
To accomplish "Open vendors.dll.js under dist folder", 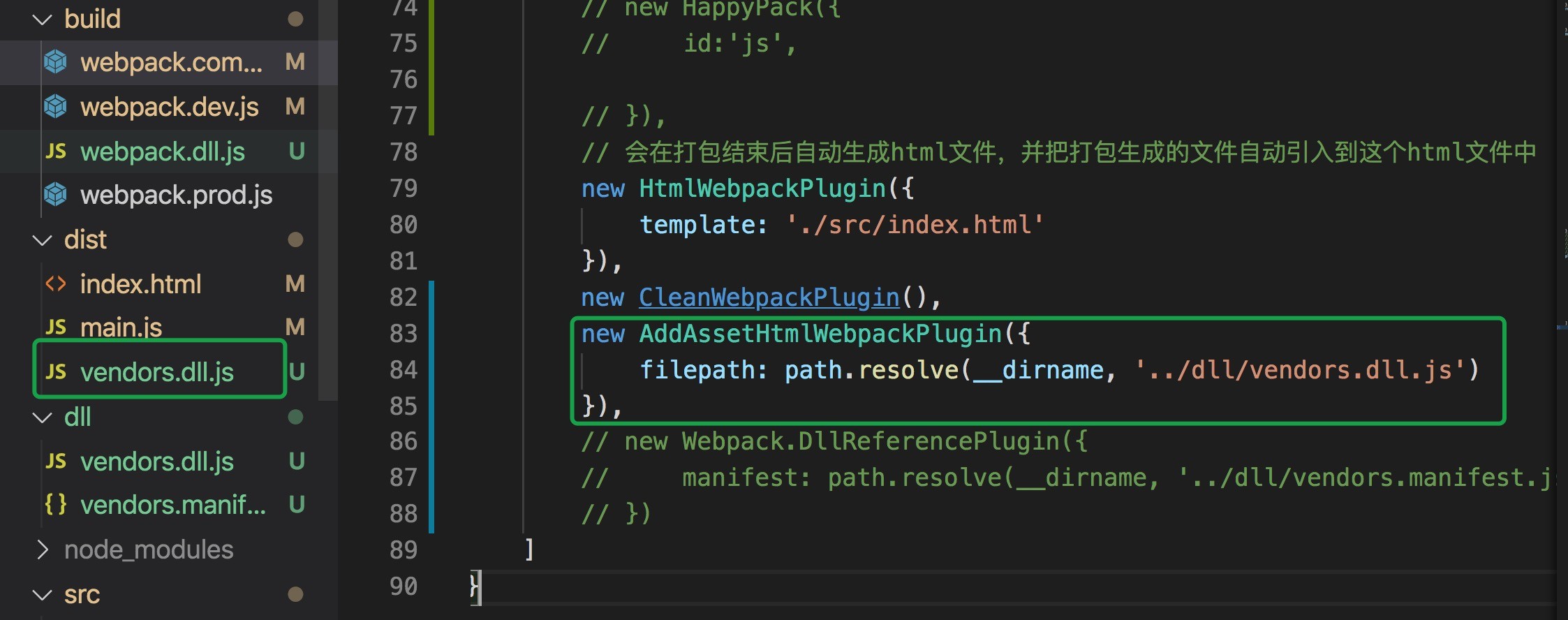I will click(157, 372).
